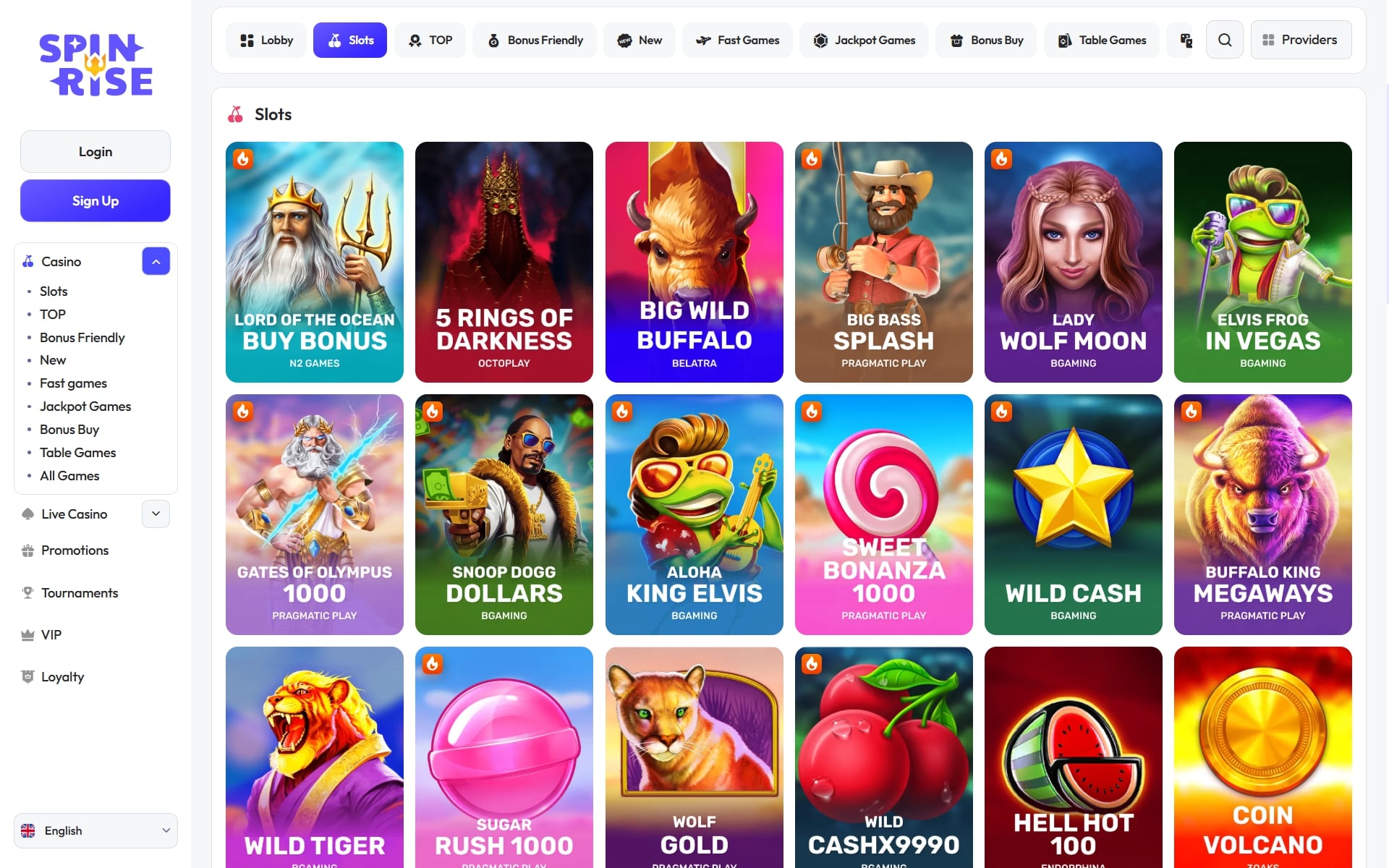Click the flame badge on Snoop Dogg Dollars

click(x=433, y=412)
